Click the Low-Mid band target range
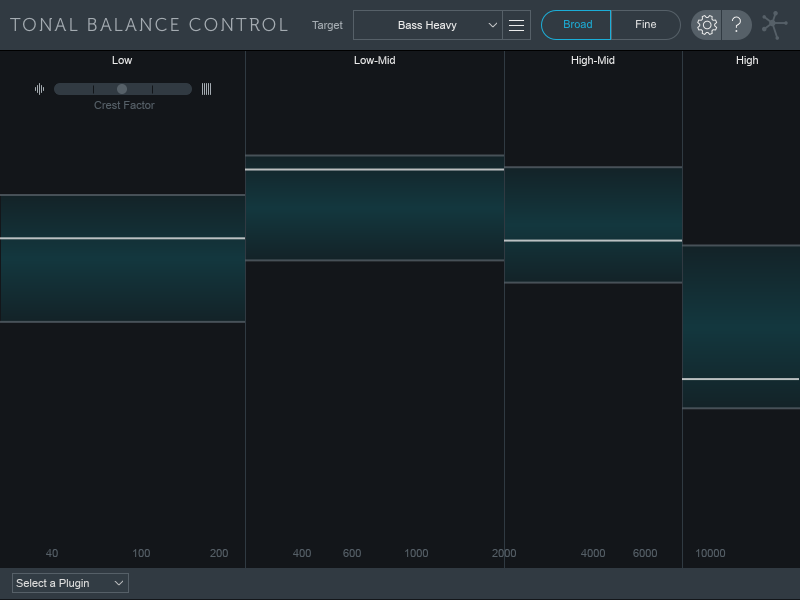 click(374, 208)
